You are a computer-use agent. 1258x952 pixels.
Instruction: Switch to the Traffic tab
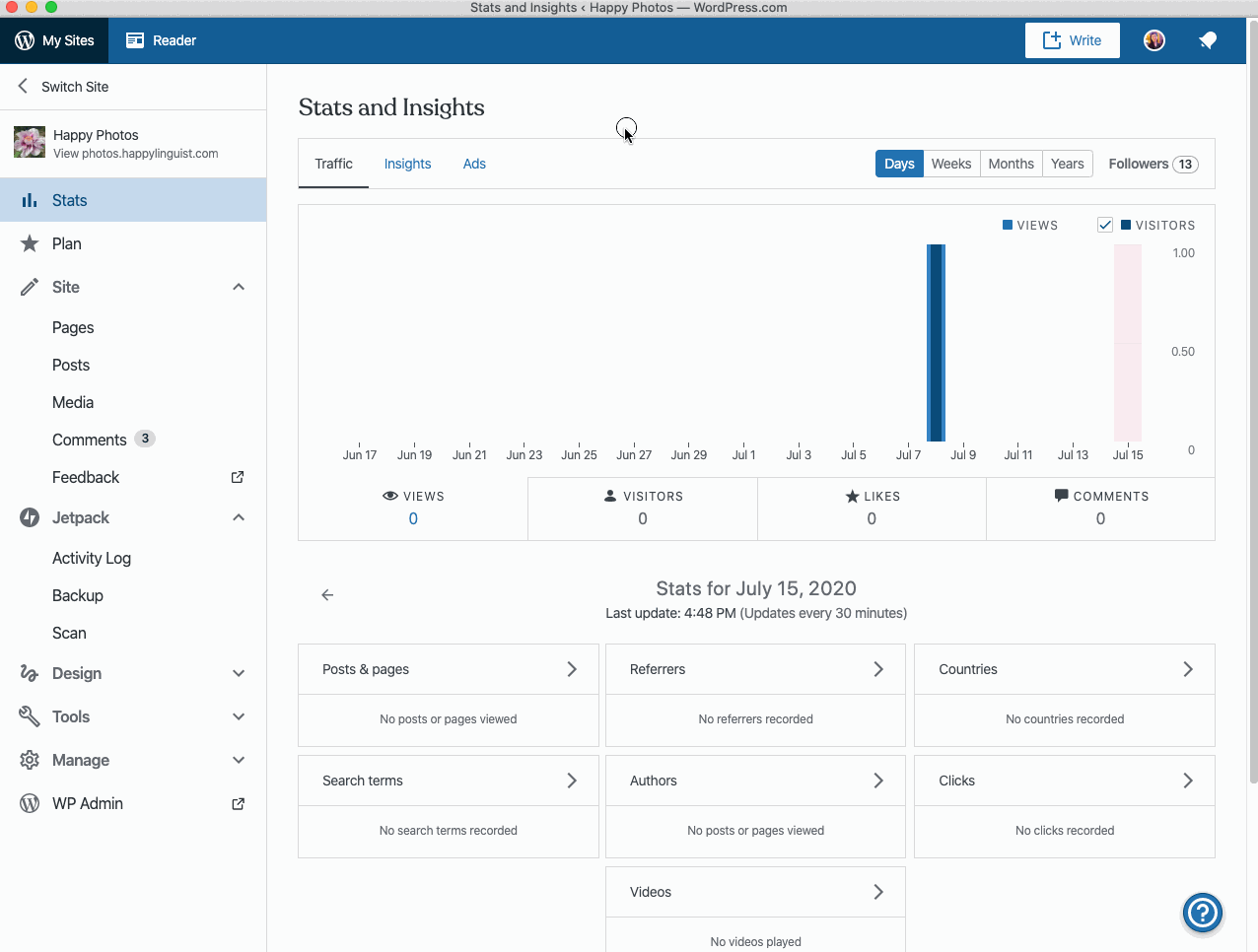pos(333,164)
